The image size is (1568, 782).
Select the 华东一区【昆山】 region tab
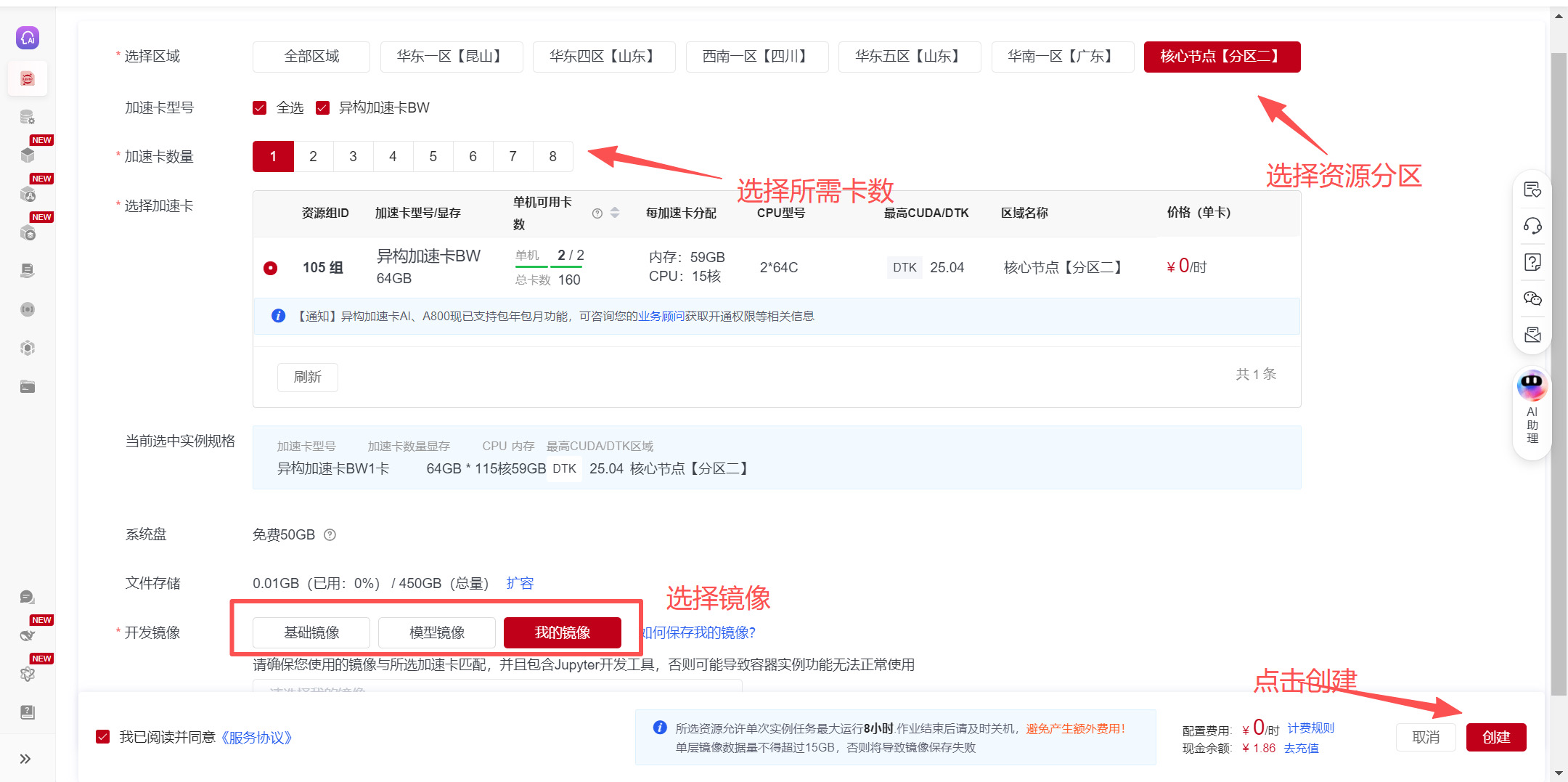451,57
